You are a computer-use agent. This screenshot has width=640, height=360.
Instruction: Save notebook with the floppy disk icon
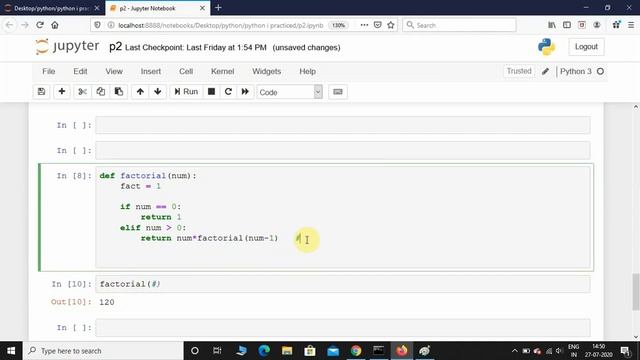click(x=41, y=92)
